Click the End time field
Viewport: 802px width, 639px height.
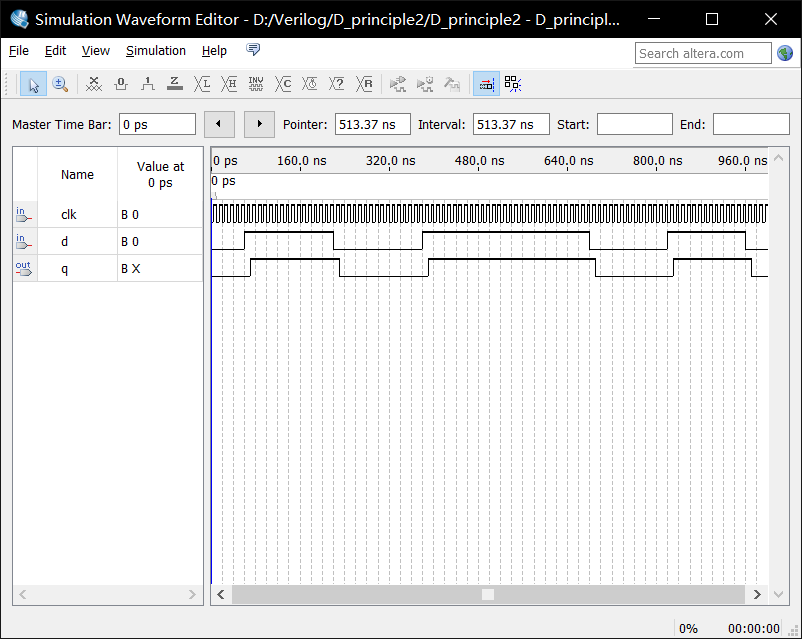click(751, 124)
